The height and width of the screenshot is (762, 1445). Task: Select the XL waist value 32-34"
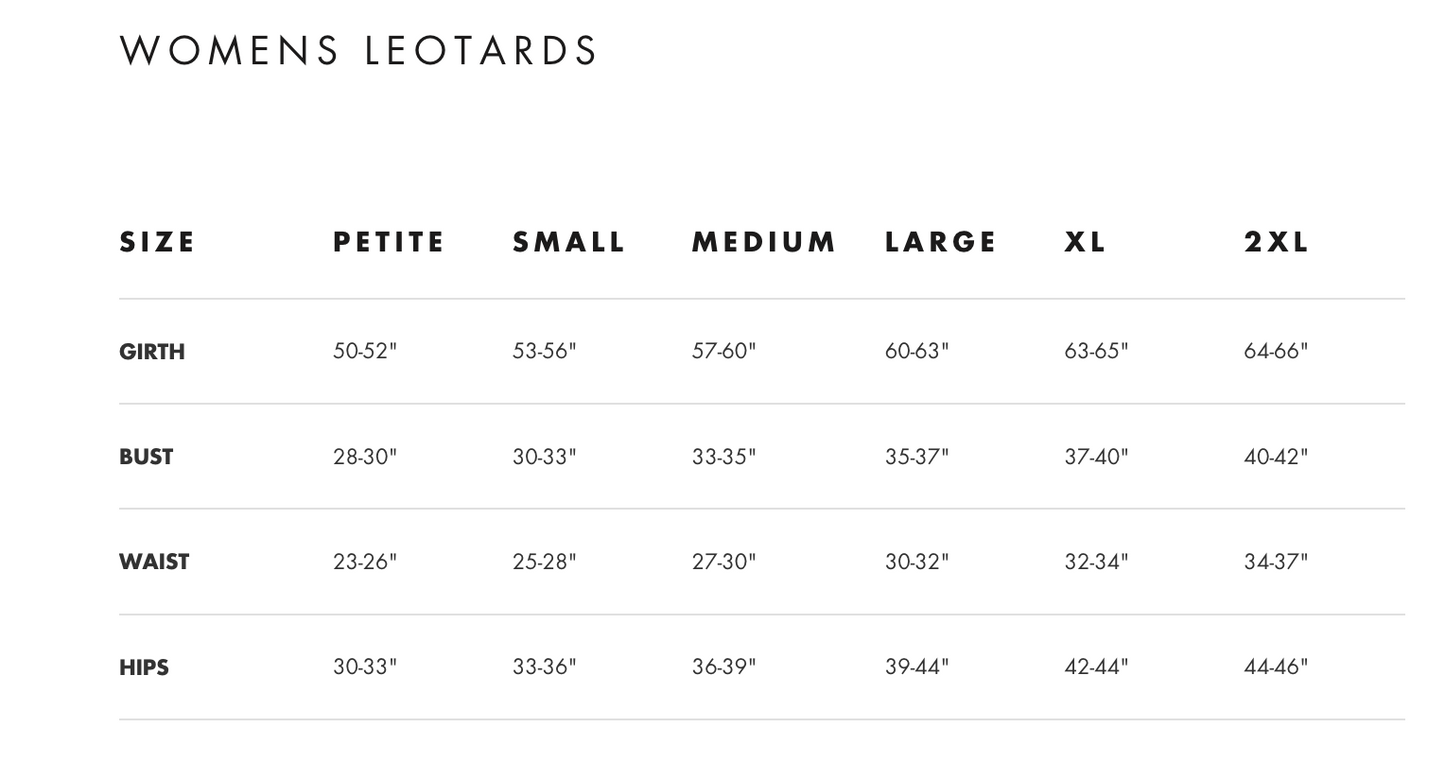[1096, 561]
